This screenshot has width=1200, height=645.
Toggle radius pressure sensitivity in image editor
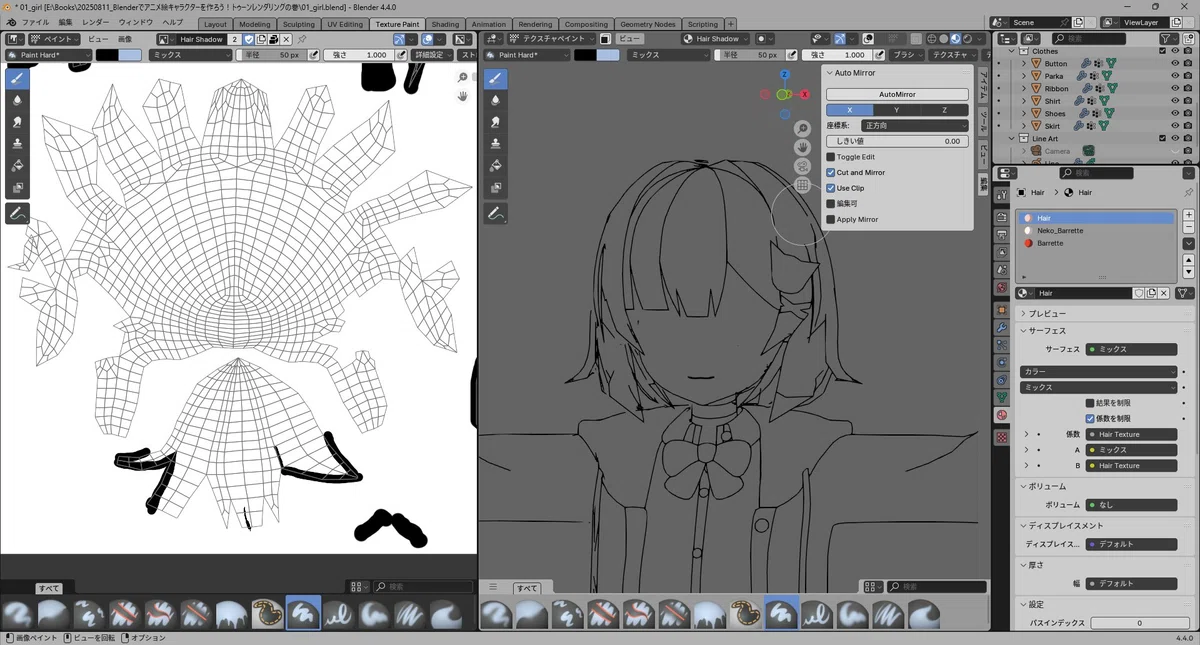pyautogui.click(x=314, y=55)
